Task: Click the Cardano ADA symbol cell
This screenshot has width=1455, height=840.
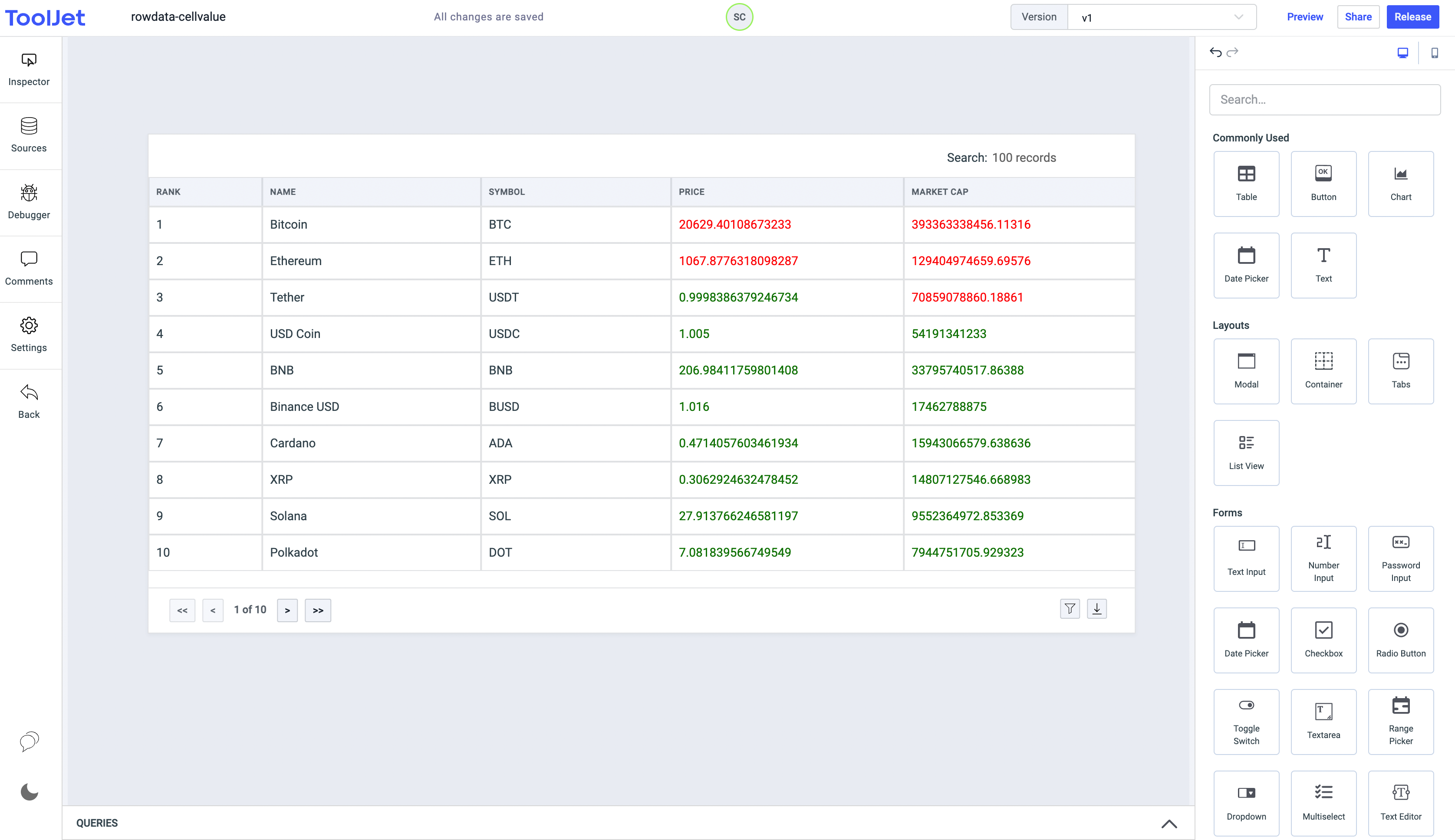Action: click(576, 443)
